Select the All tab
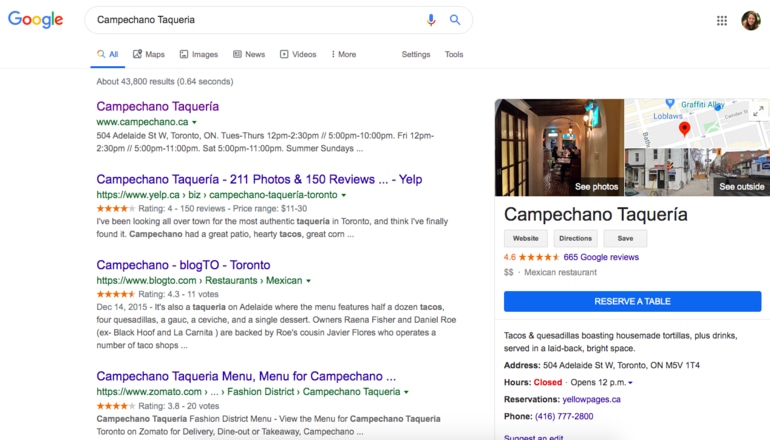The width and height of the screenshot is (770, 440). pyautogui.click(x=108, y=55)
